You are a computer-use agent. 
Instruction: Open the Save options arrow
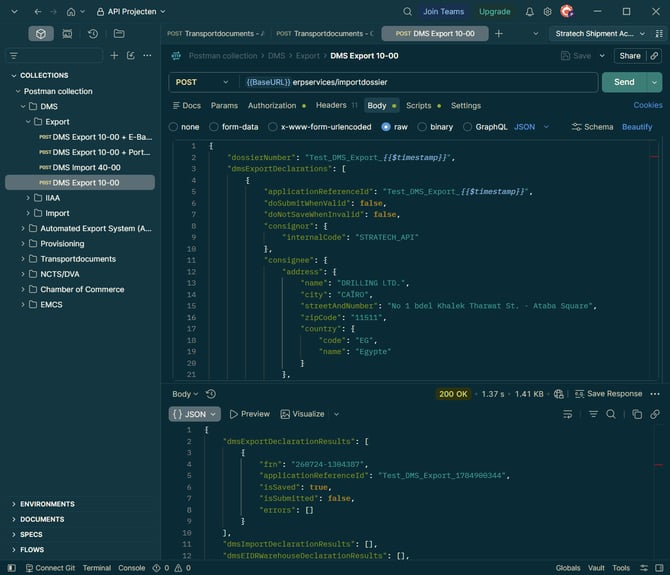click(602, 56)
